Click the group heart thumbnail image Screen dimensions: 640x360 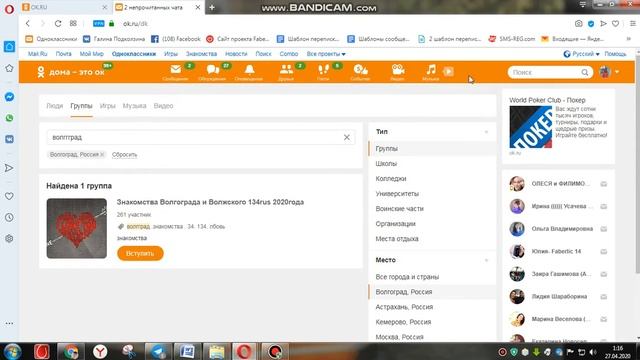pyautogui.click(x=77, y=228)
